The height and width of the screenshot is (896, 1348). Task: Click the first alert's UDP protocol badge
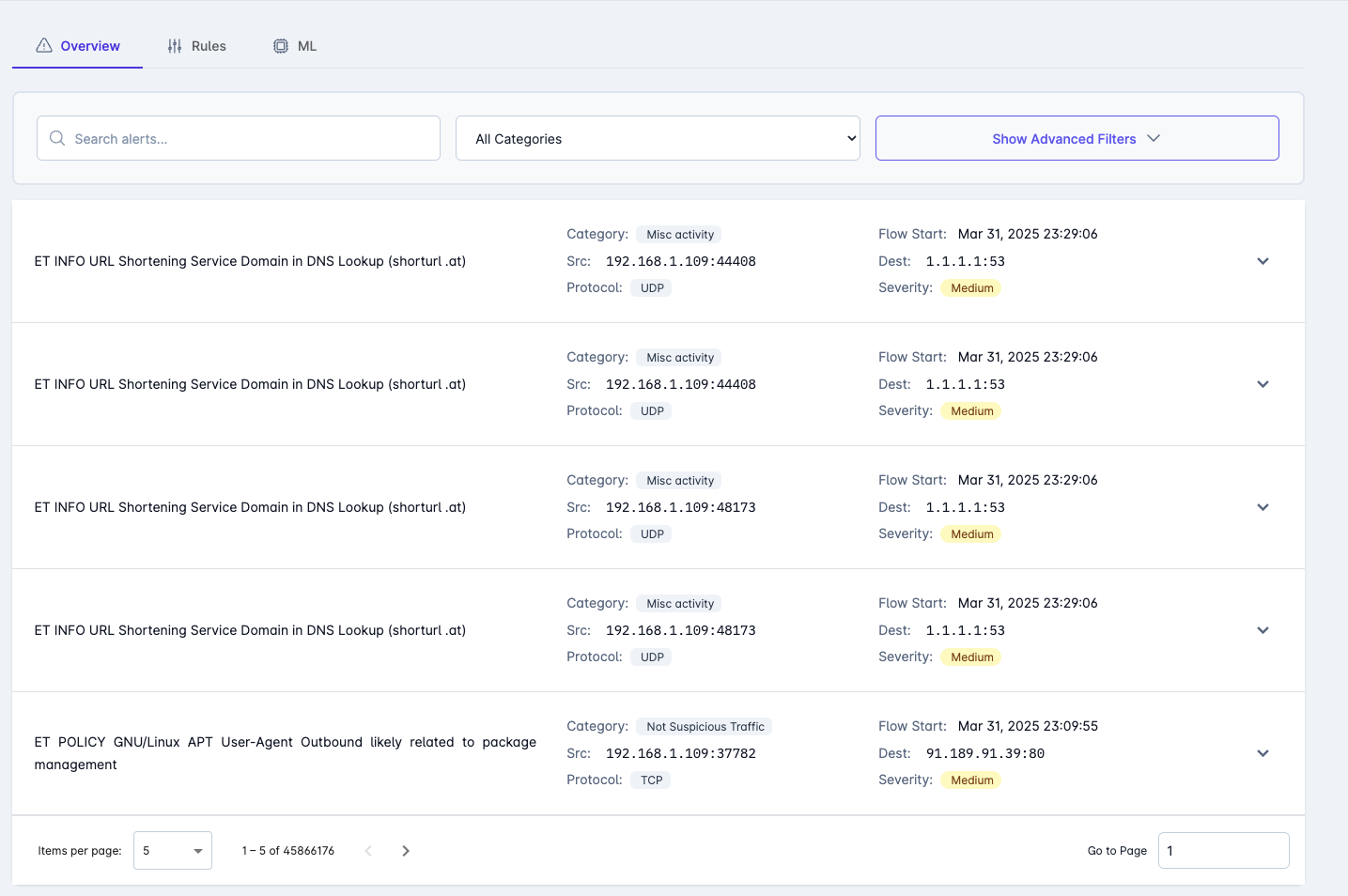click(652, 288)
